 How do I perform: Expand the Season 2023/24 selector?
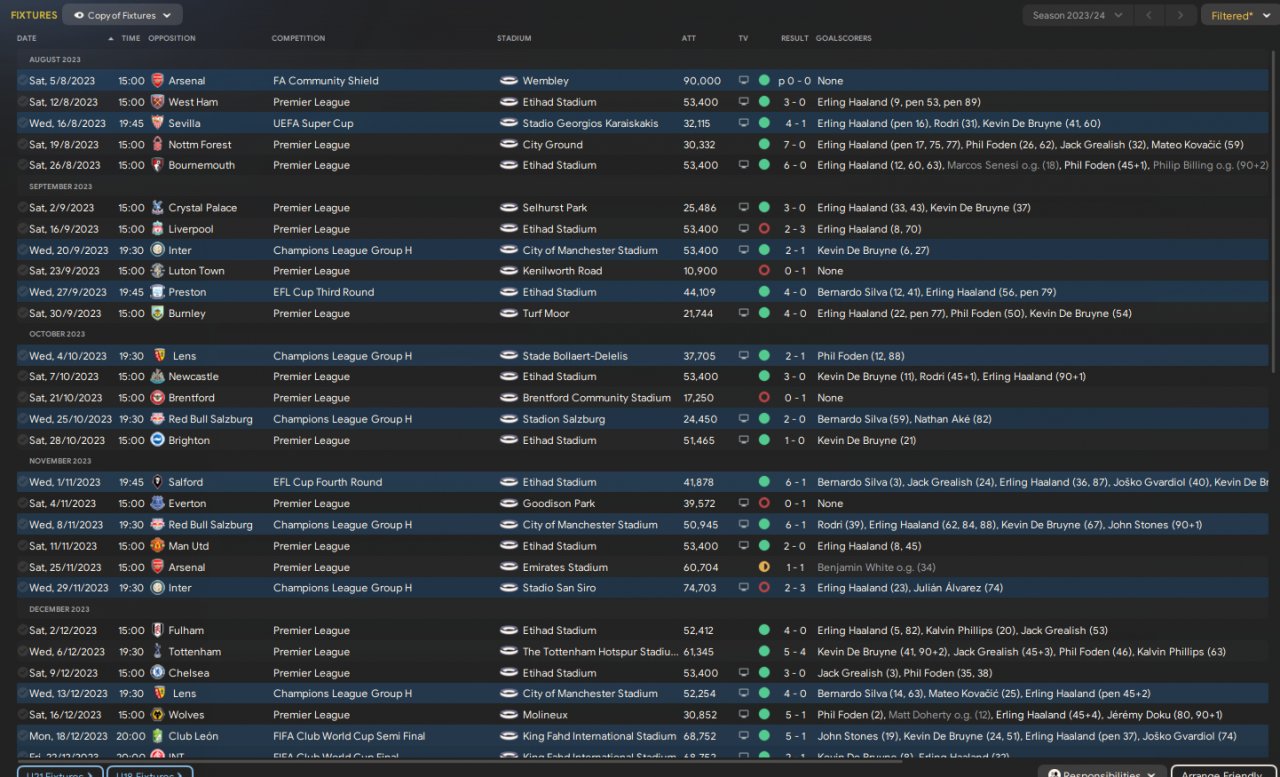point(1077,15)
